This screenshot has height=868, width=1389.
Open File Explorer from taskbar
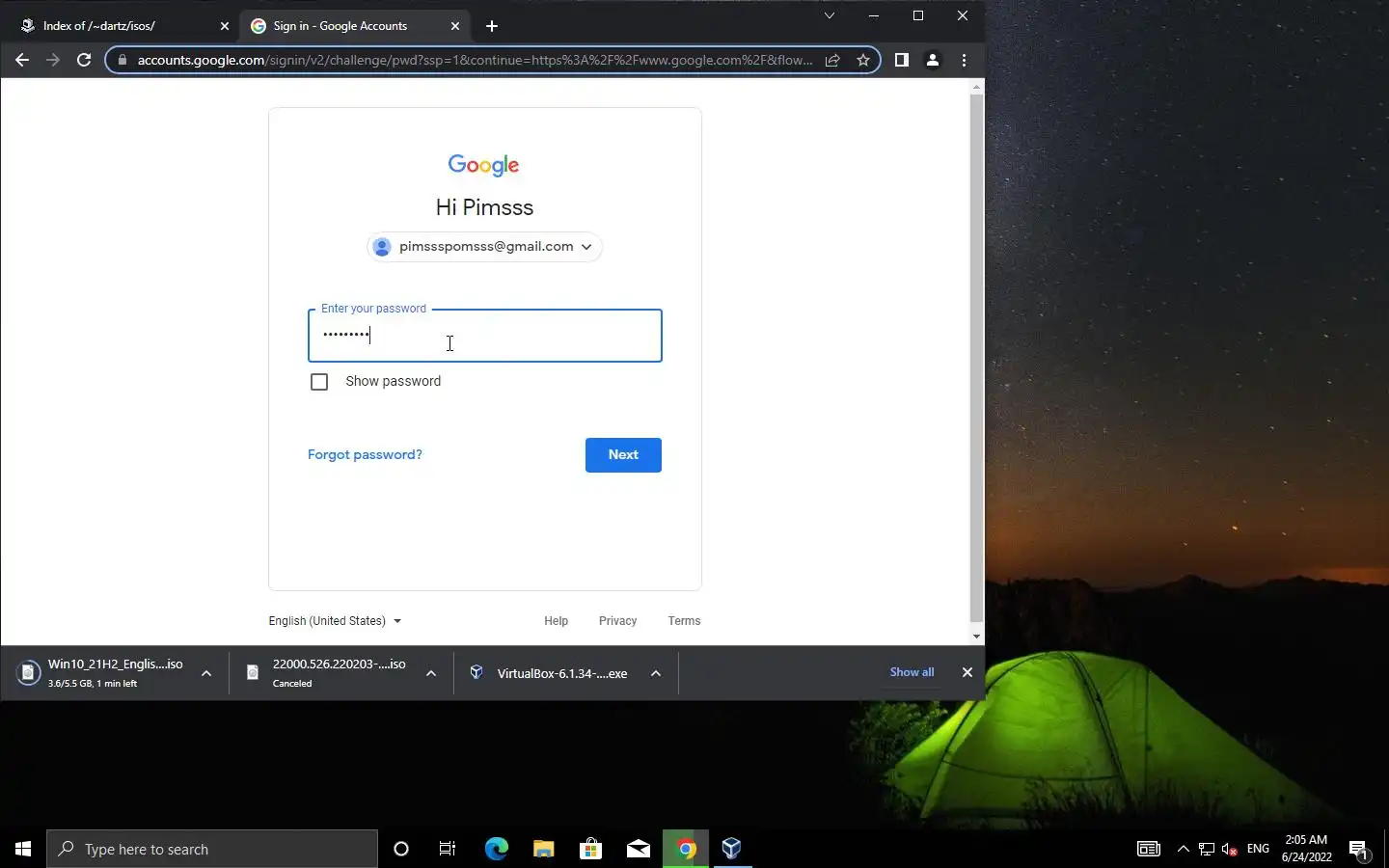543,849
